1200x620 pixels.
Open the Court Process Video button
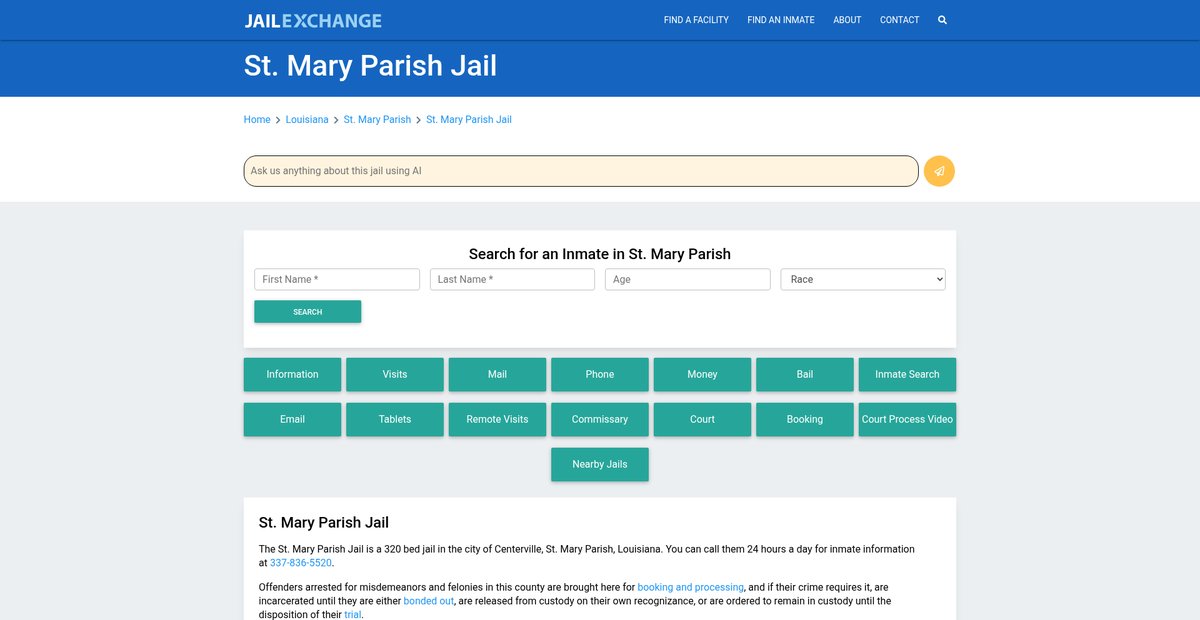point(907,419)
